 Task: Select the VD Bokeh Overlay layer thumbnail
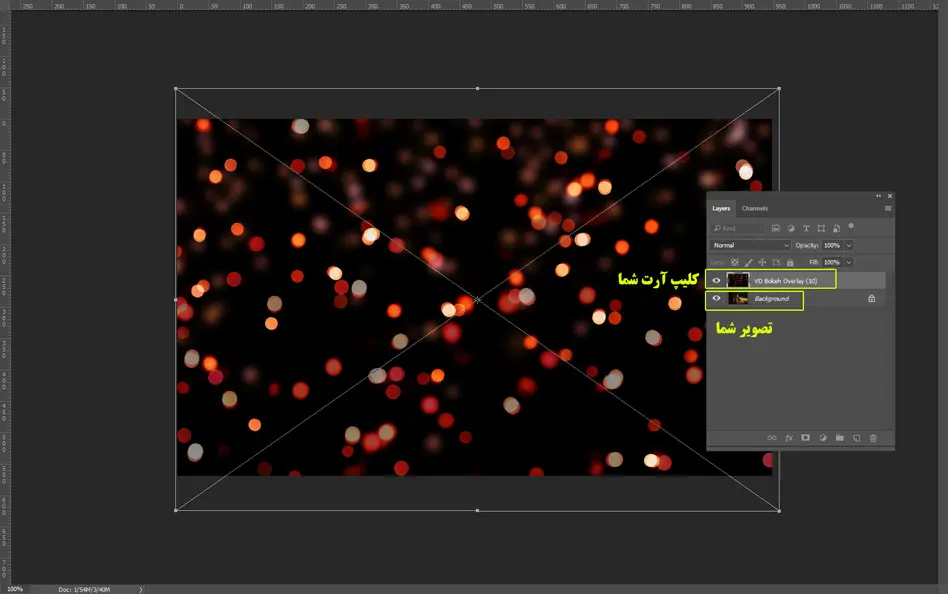pos(738,280)
